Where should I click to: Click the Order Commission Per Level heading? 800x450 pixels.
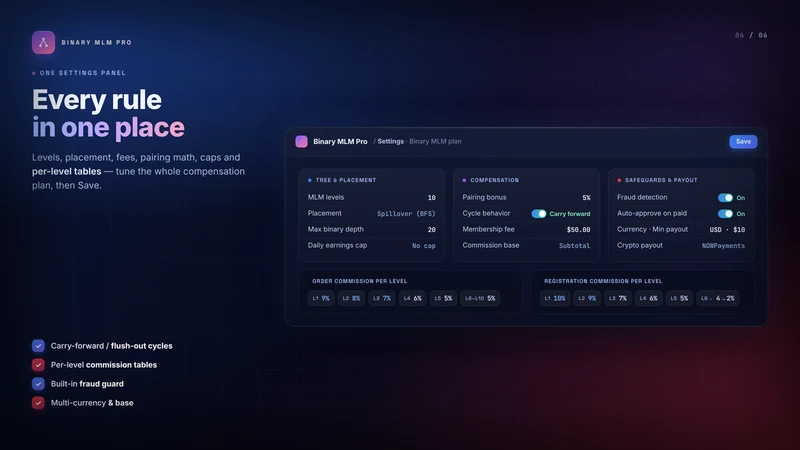tap(360, 281)
